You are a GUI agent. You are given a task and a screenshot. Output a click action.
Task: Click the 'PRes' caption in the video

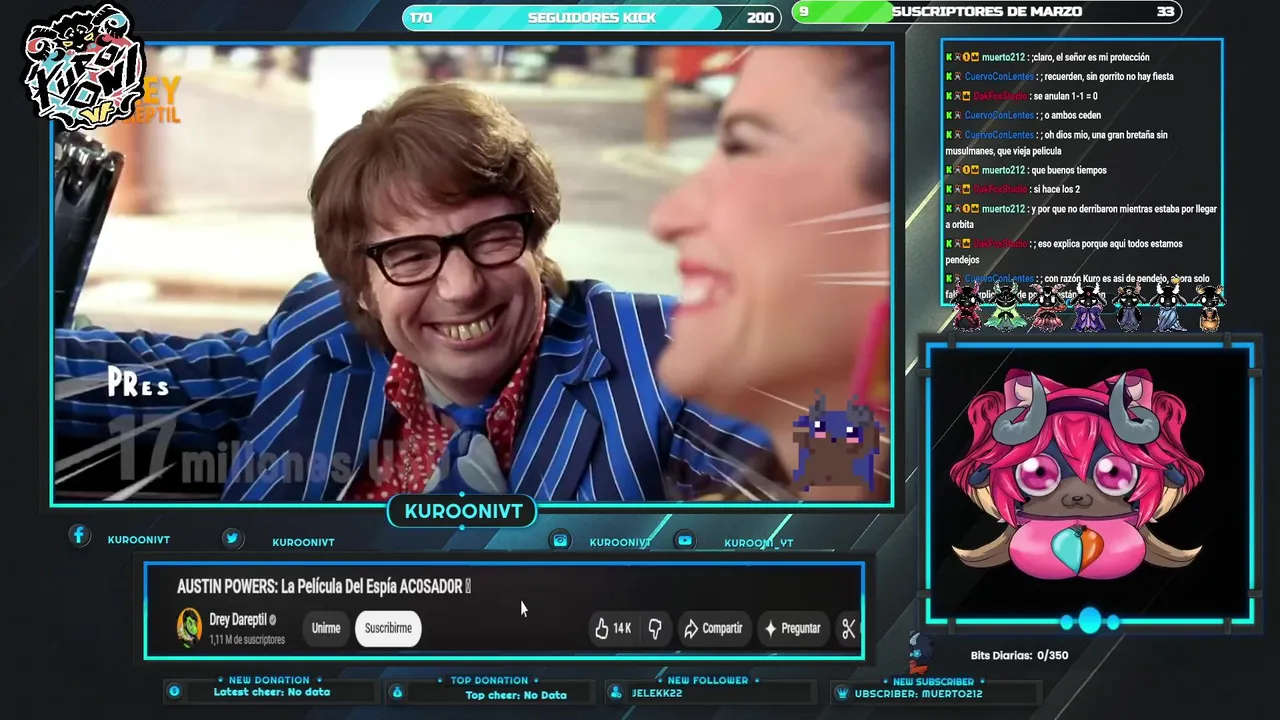(x=140, y=384)
